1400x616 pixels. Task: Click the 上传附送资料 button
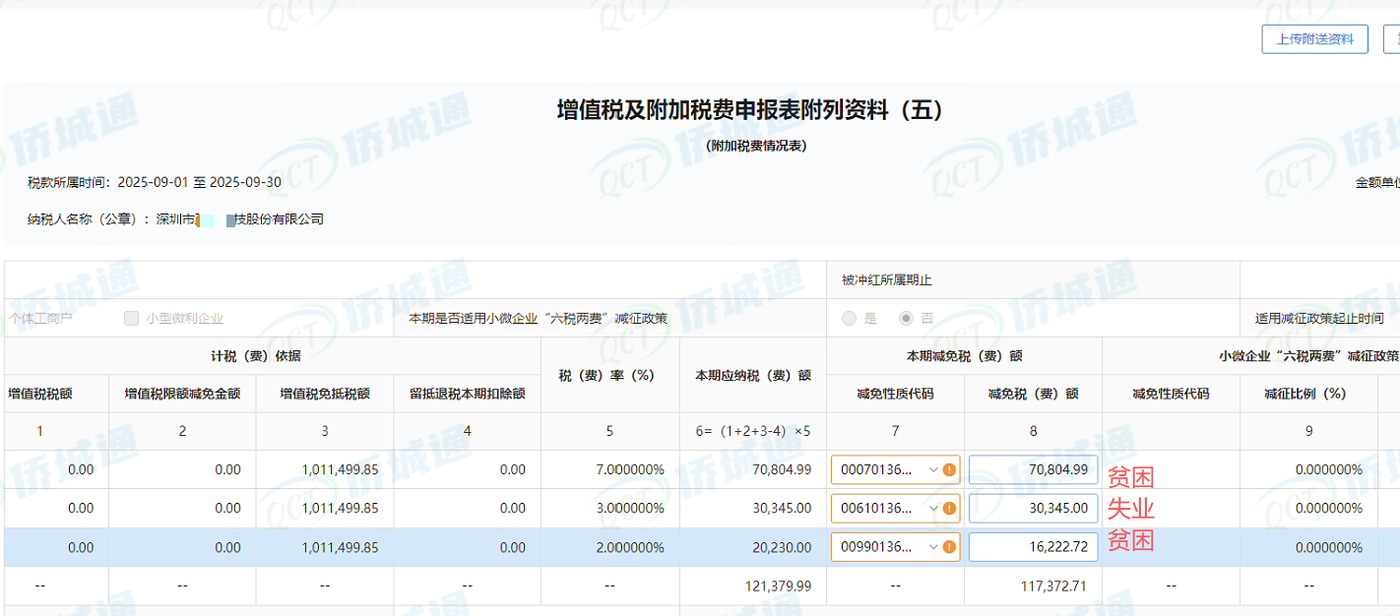[1314, 39]
